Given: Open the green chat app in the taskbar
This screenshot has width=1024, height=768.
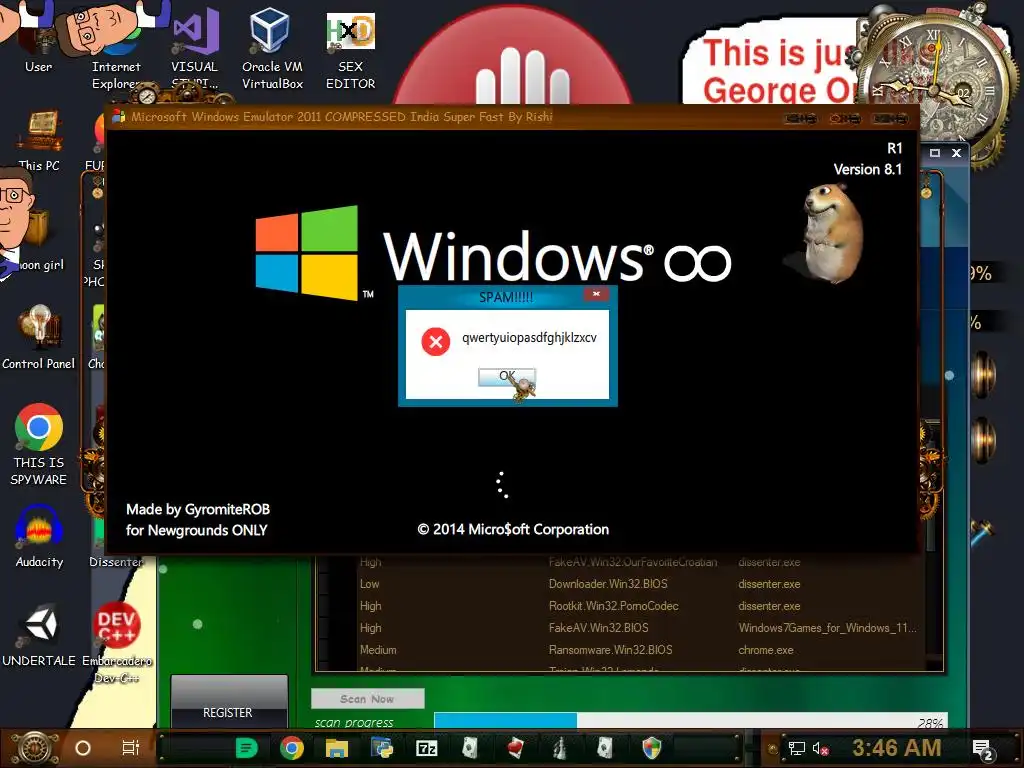Looking at the screenshot, I should 246,748.
